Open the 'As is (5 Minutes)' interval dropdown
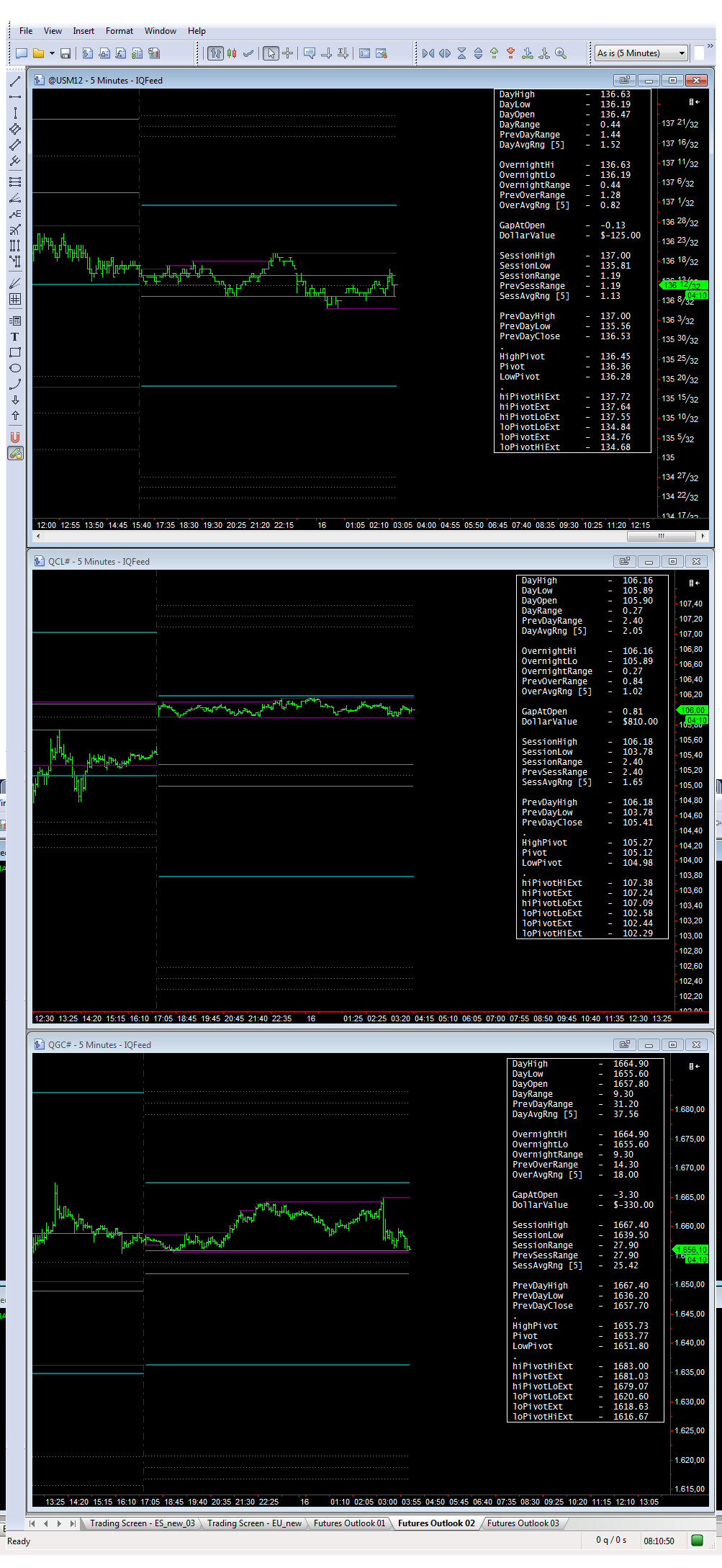 click(641, 53)
